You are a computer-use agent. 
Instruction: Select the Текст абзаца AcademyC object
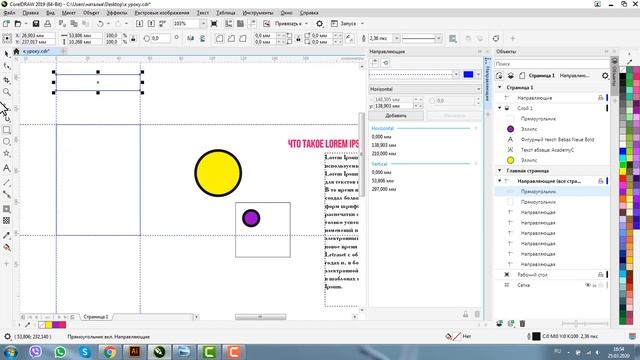pos(547,150)
